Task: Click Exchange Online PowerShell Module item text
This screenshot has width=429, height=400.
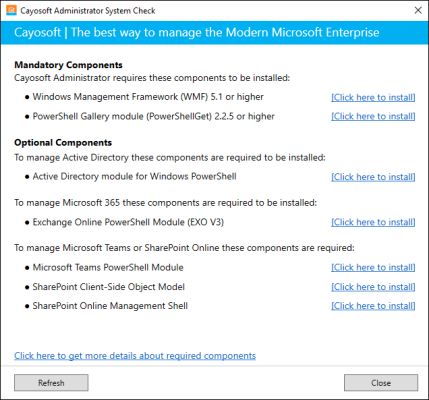Action: tap(128, 222)
